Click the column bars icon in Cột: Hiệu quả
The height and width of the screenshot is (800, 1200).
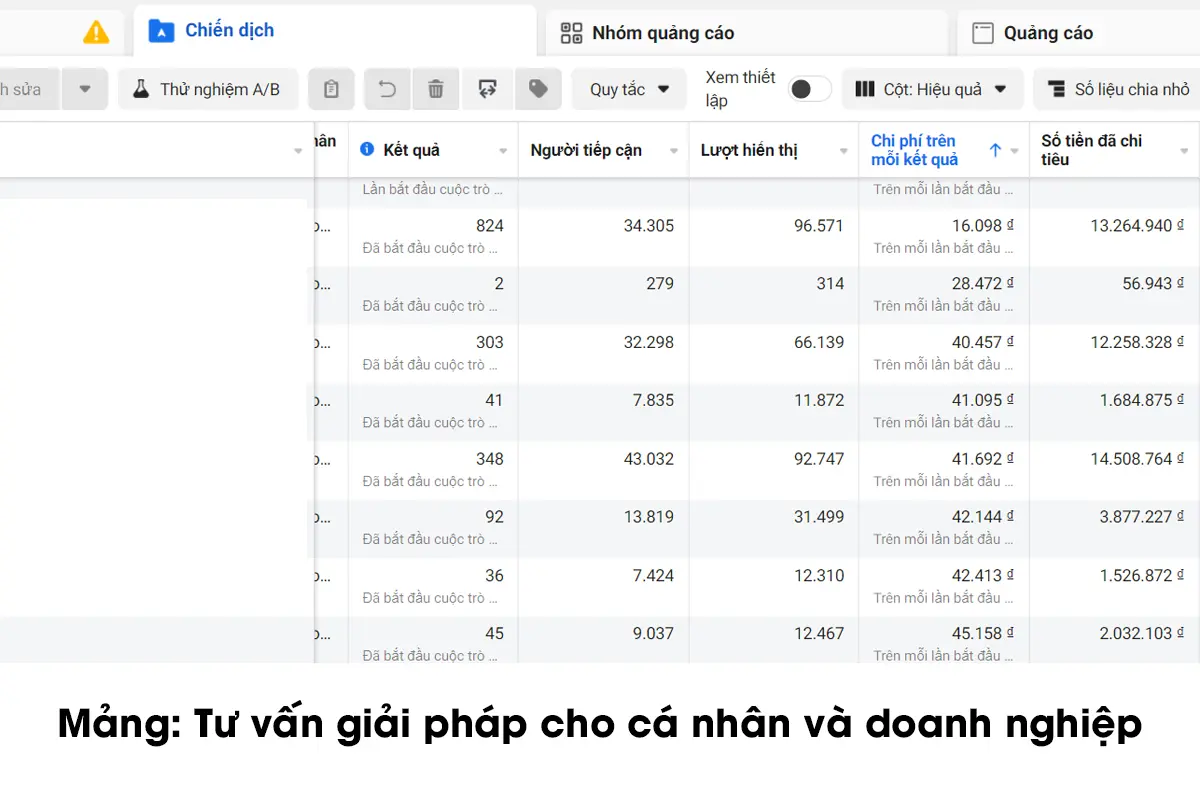pyautogui.click(x=864, y=89)
